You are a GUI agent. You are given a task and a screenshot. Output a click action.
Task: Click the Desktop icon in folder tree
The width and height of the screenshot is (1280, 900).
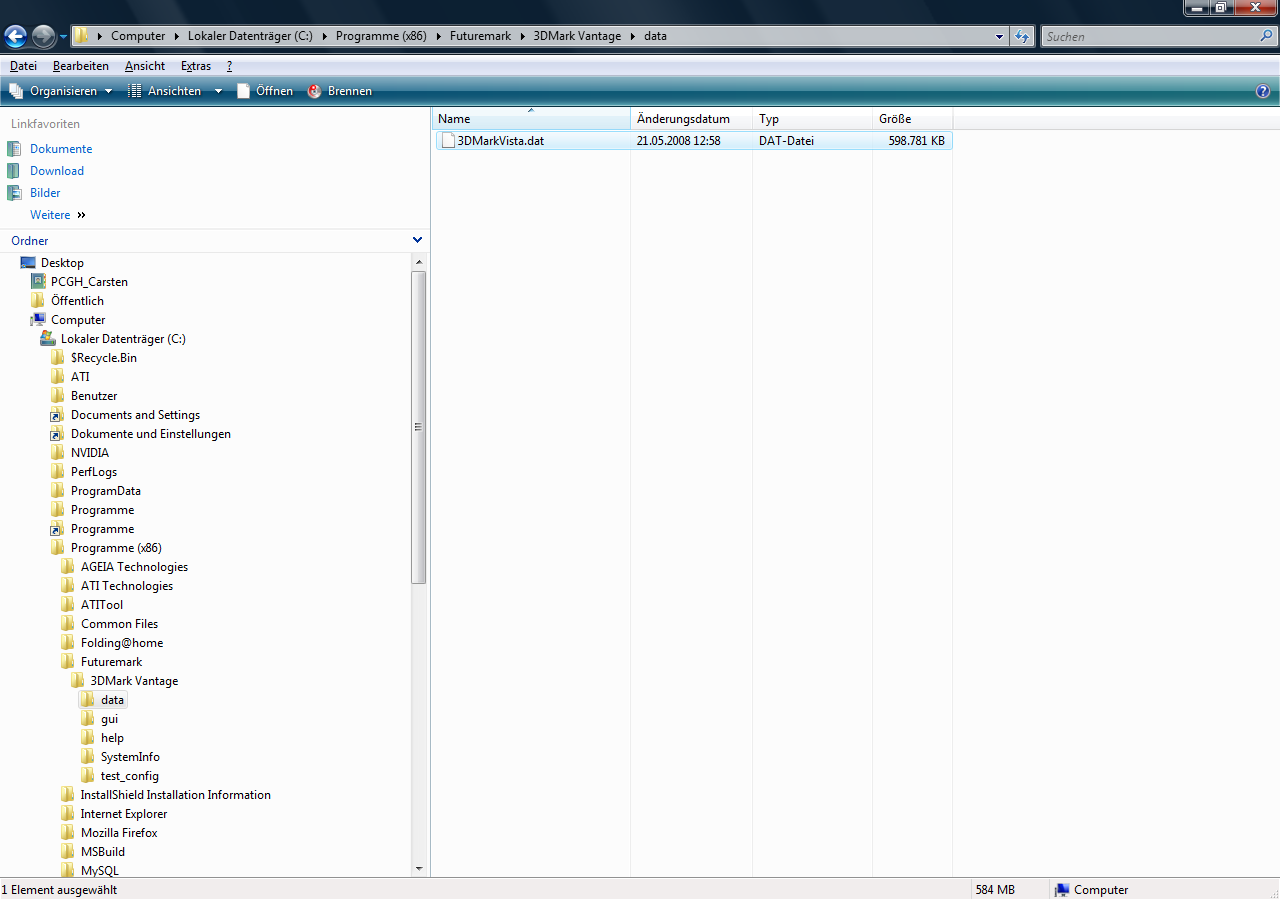28,263
